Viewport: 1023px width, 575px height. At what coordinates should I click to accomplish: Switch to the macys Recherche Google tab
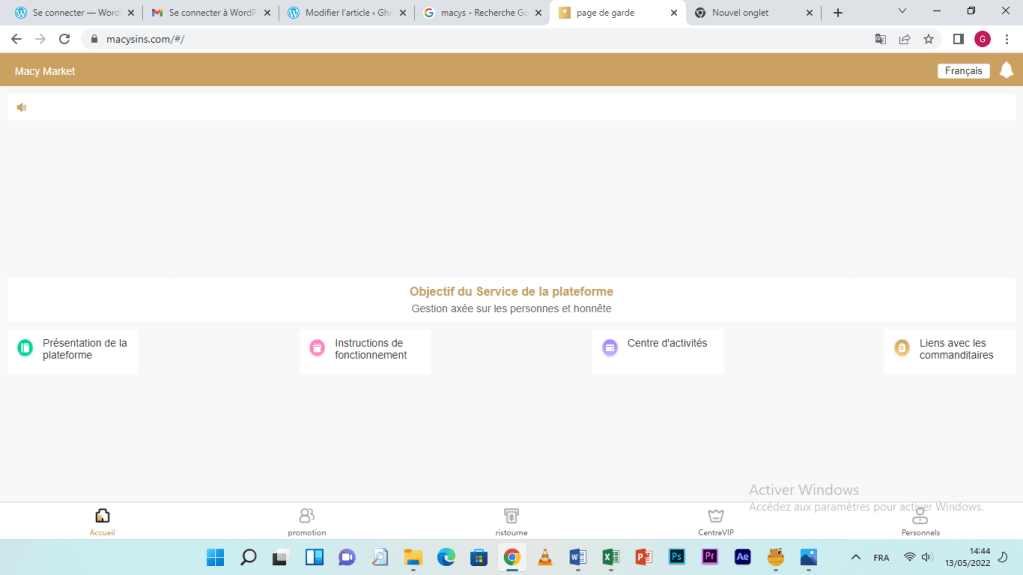point(482,13)
